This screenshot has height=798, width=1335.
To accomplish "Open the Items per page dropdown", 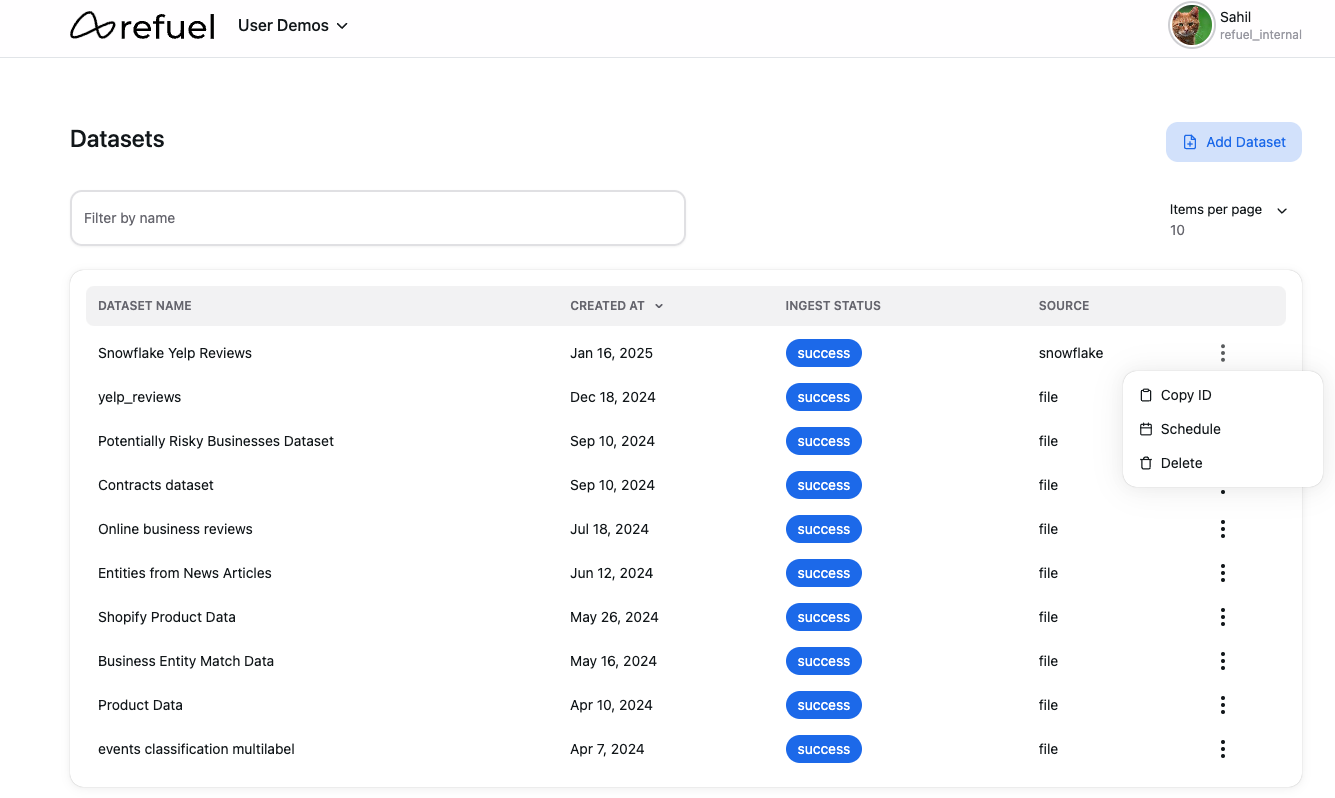I will (x=1228, y=219).
